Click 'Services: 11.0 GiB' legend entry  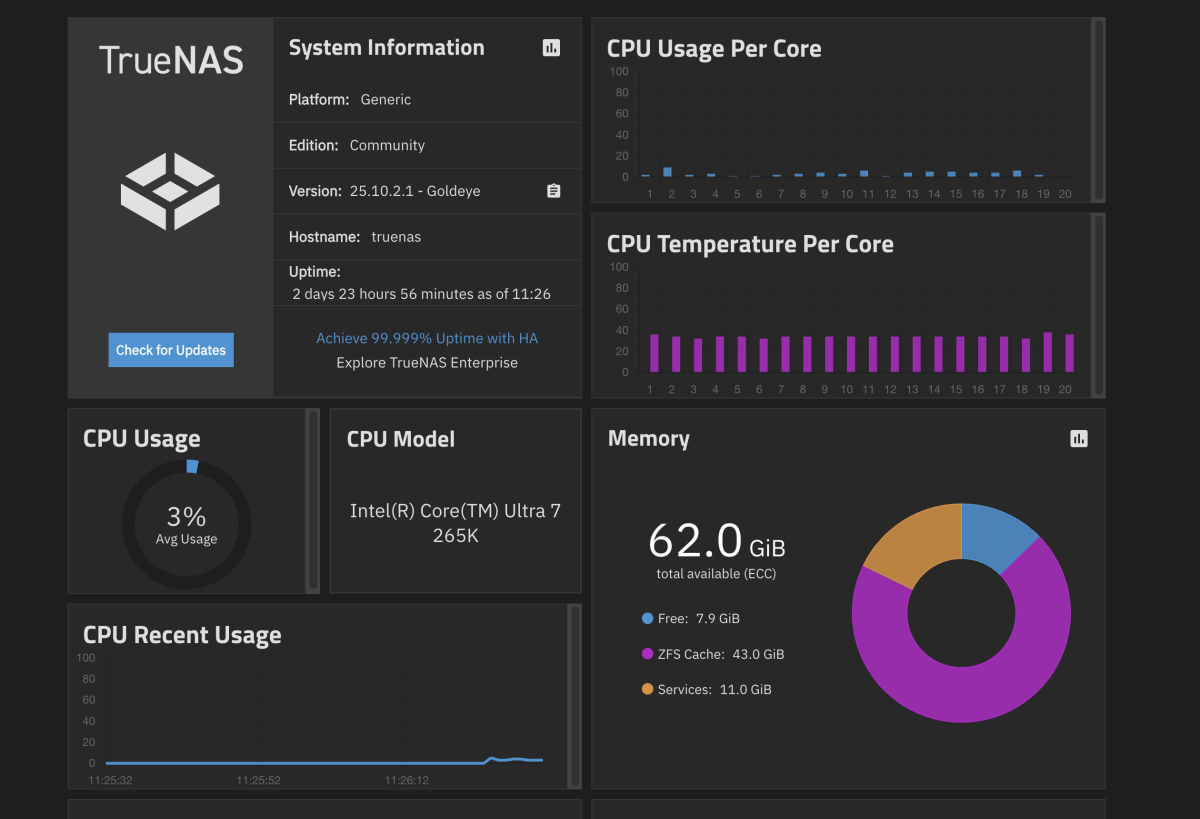click(x=707, y=689)
